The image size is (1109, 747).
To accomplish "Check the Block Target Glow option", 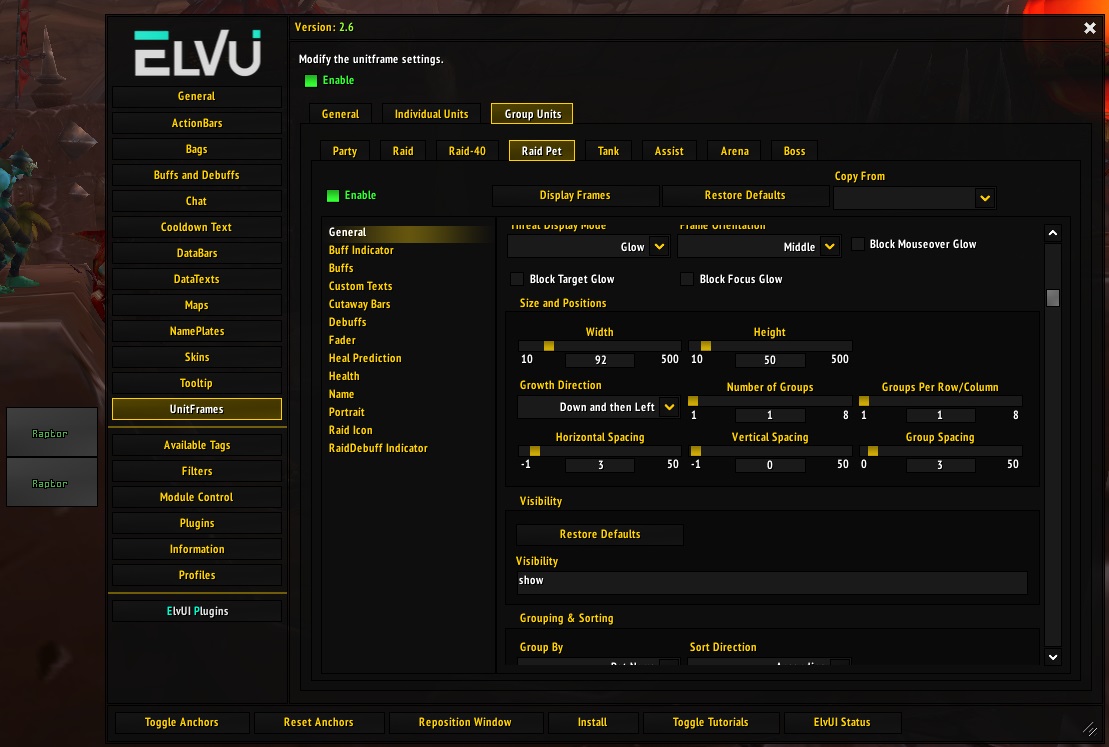I will click(516, 278).
